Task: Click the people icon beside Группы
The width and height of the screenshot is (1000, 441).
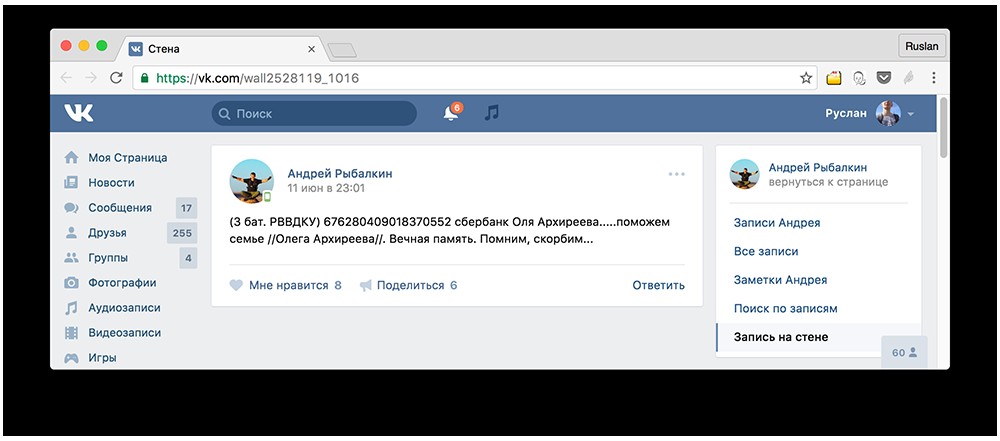Action: (x=71, y=258)
